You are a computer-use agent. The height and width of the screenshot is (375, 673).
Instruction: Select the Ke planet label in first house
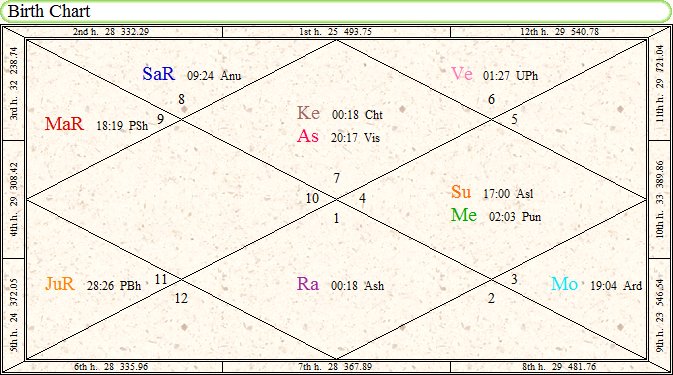click(308, 113)
